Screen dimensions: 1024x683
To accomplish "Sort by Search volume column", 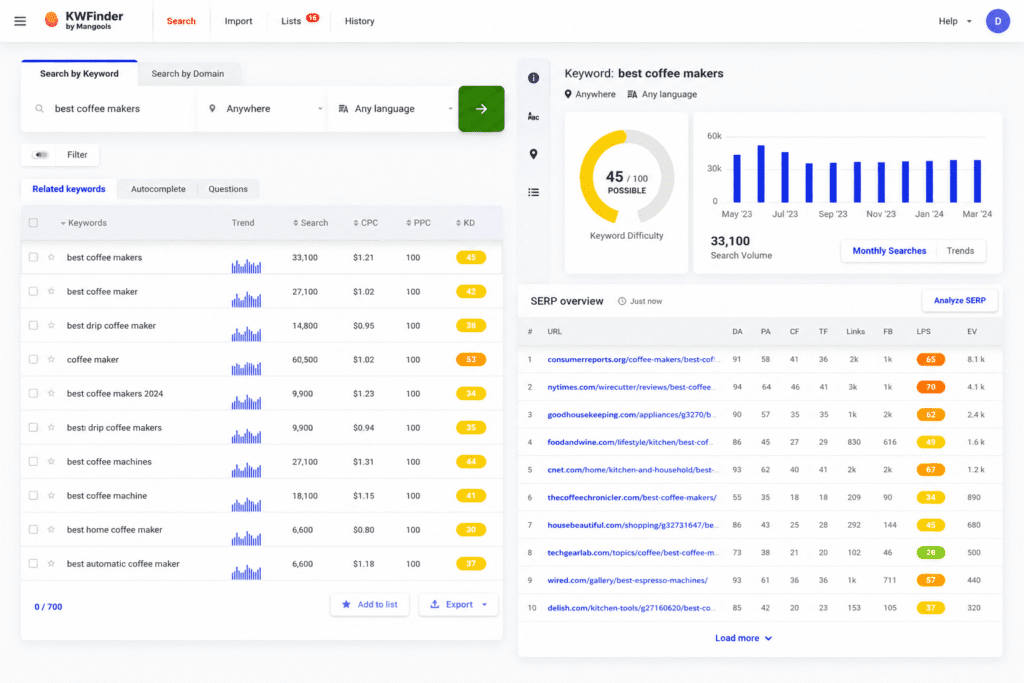I will pos(310,223).
